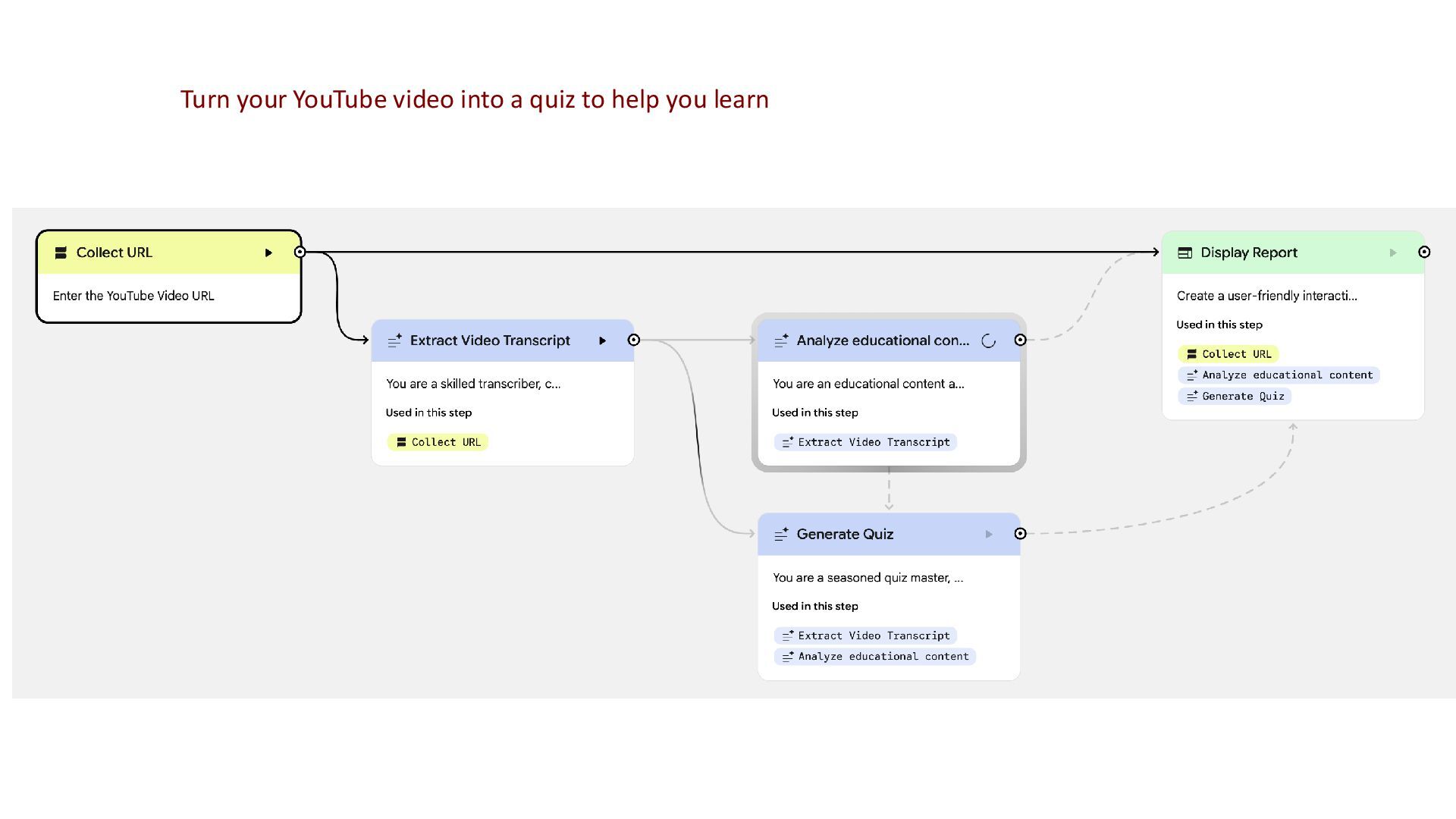
Task: Click the Display Report output port circle
Action: coord(1424,252)
